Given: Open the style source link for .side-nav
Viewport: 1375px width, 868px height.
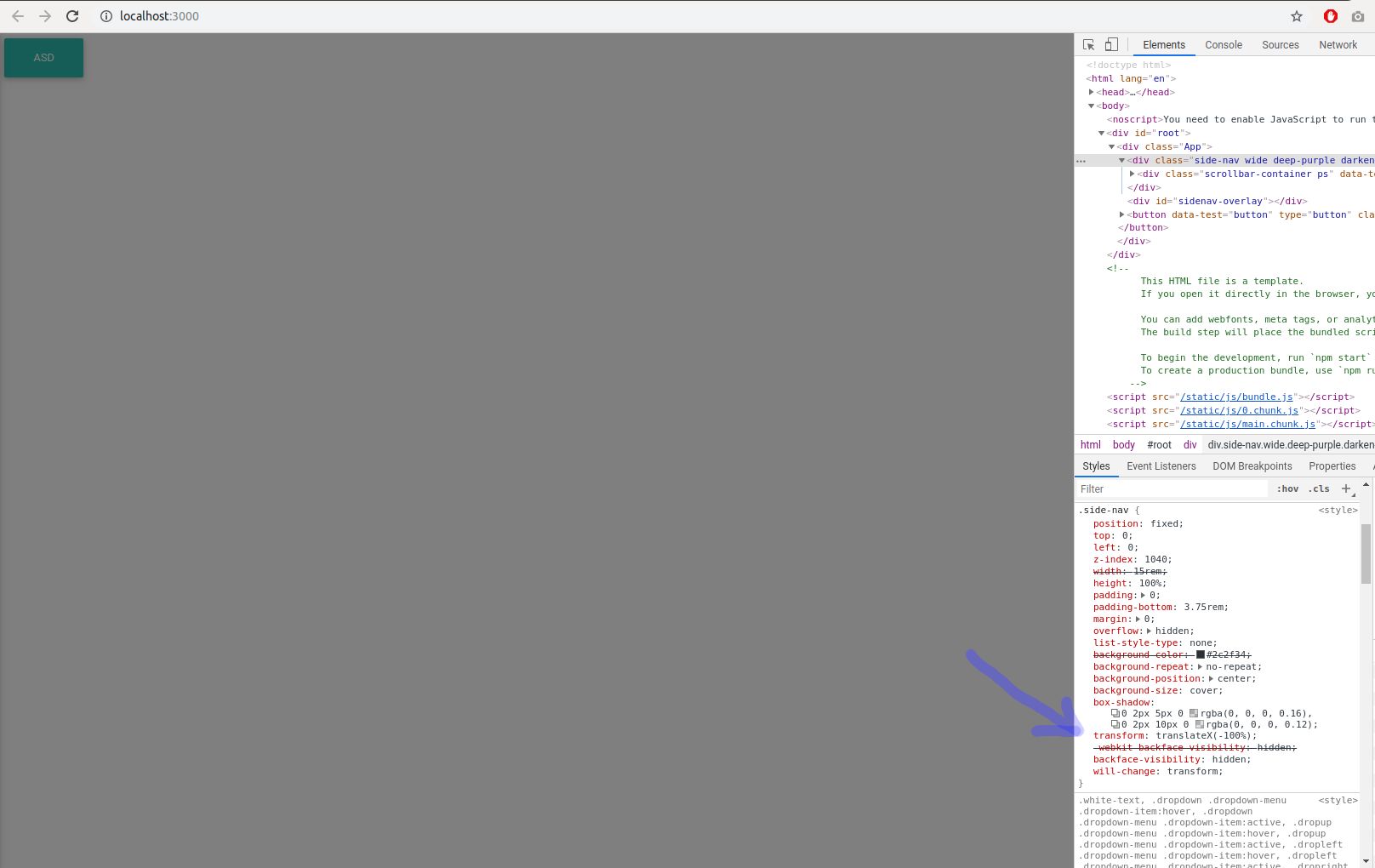Looking at the screenshot, I should click(1338, 510).
